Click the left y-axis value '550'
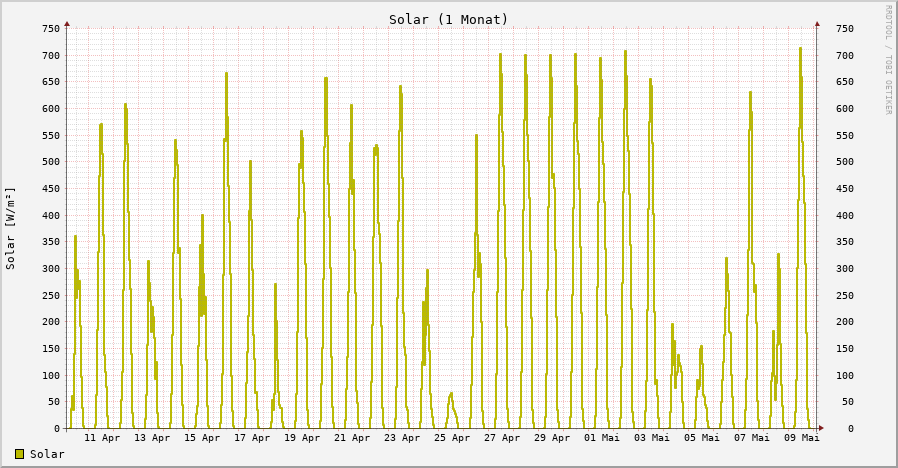Viewport: 898px width, 468px height. tap(51, 136)
